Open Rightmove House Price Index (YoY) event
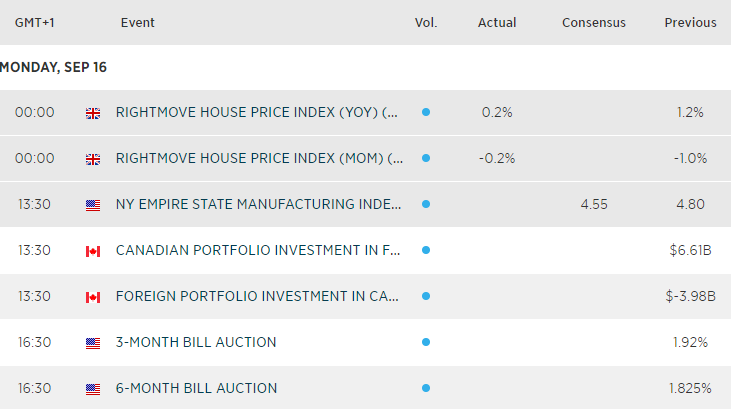Viewport: 731px width, 409px height. tap(259, 113)
